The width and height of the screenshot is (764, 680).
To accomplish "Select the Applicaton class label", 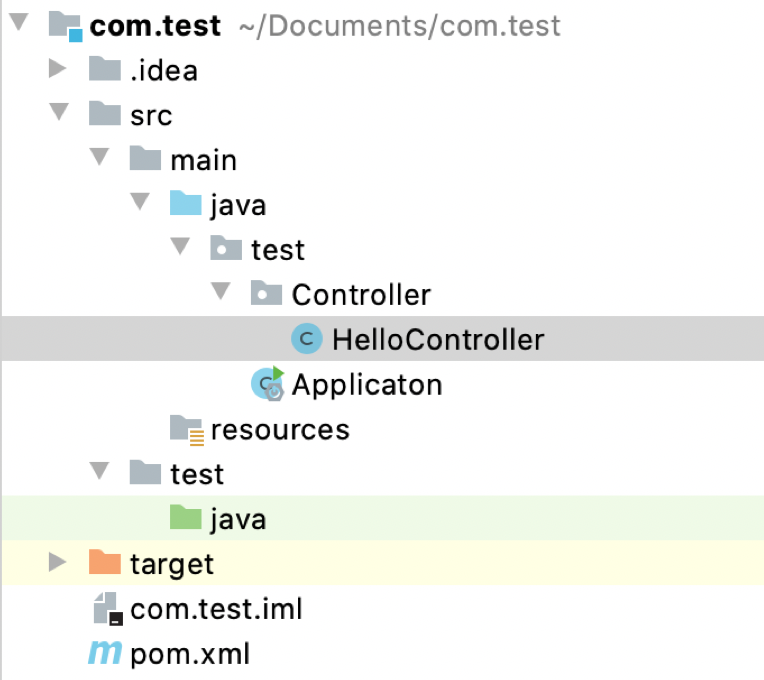I will pos(367,384).
